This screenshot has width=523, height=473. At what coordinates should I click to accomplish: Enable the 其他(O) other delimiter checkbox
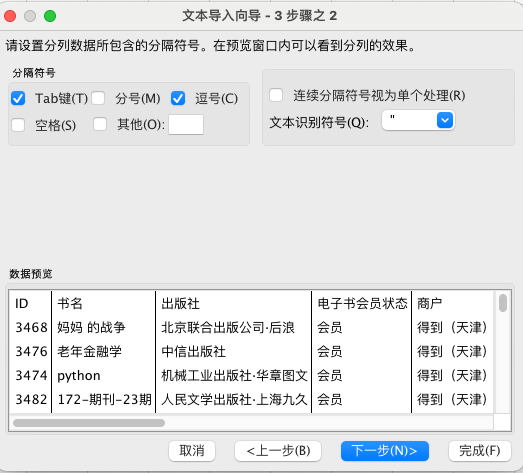(x=100, y=124)
